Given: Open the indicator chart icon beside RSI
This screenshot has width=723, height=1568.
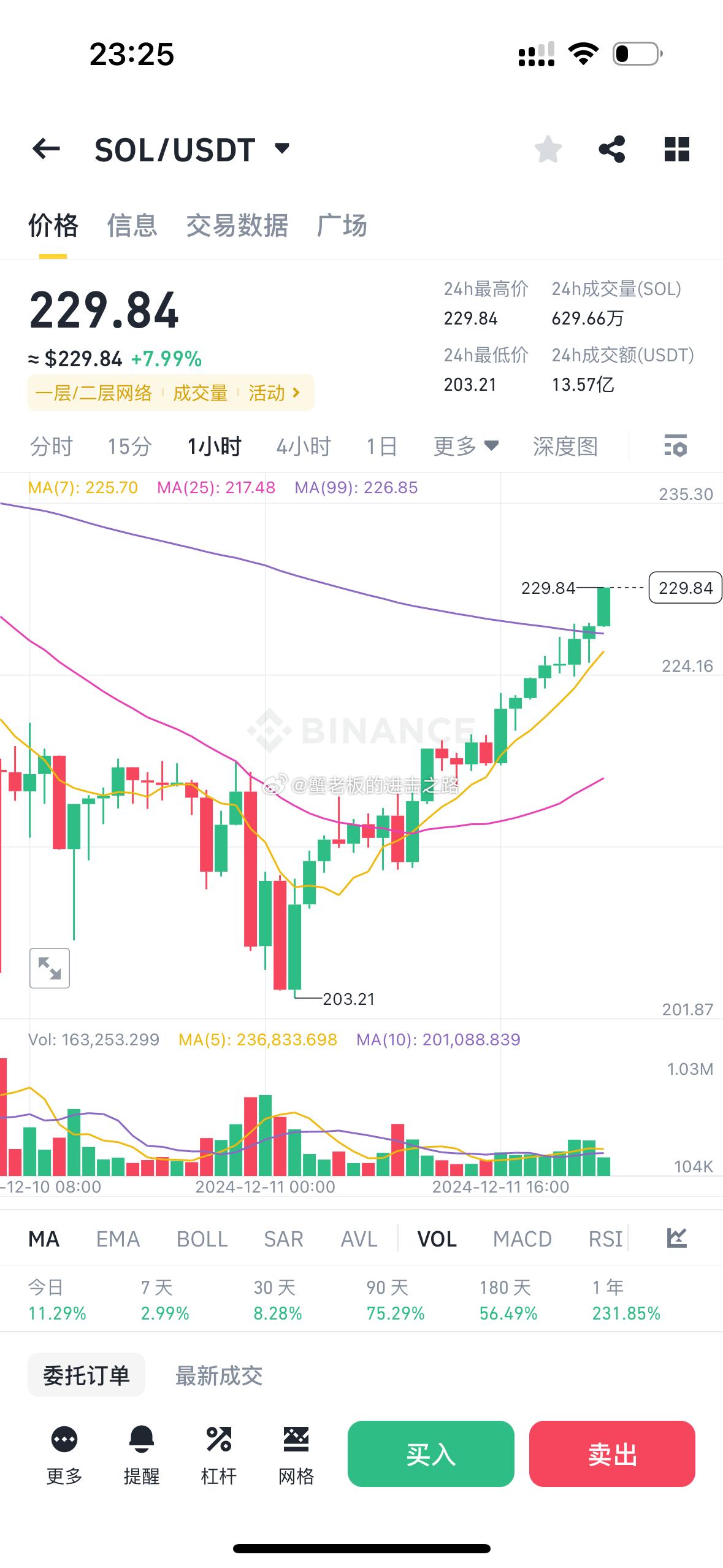Looking at the screenshot, I should [x=676, y=1239].
